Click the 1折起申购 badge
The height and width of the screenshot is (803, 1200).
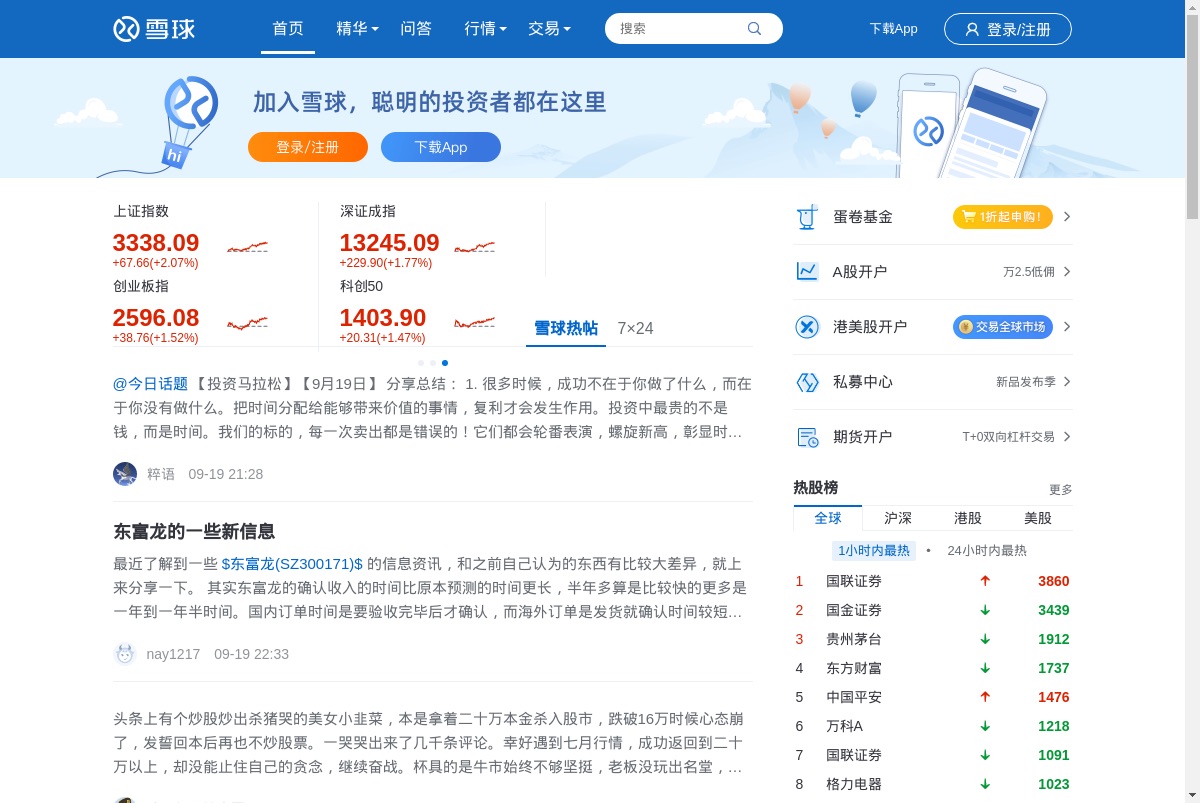pyautogui.click(x=1002, y=217)
